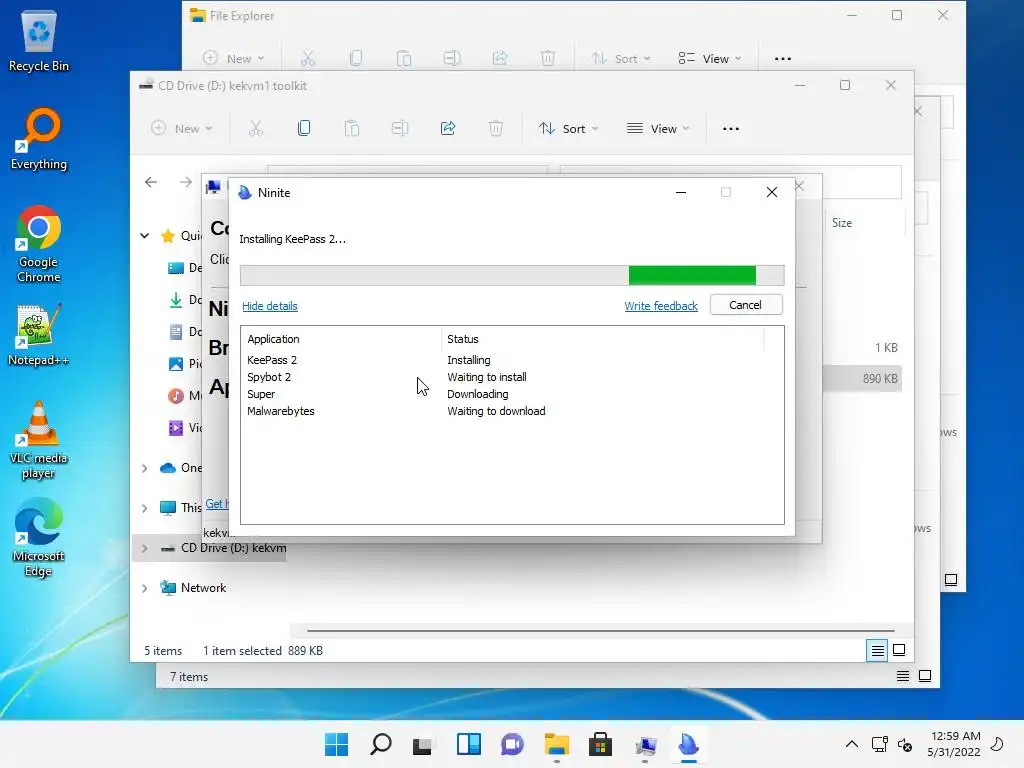The image size is (1024, 768).
Task: Open Google Chrome desktop icon
Action: click(x=39, y=244)
